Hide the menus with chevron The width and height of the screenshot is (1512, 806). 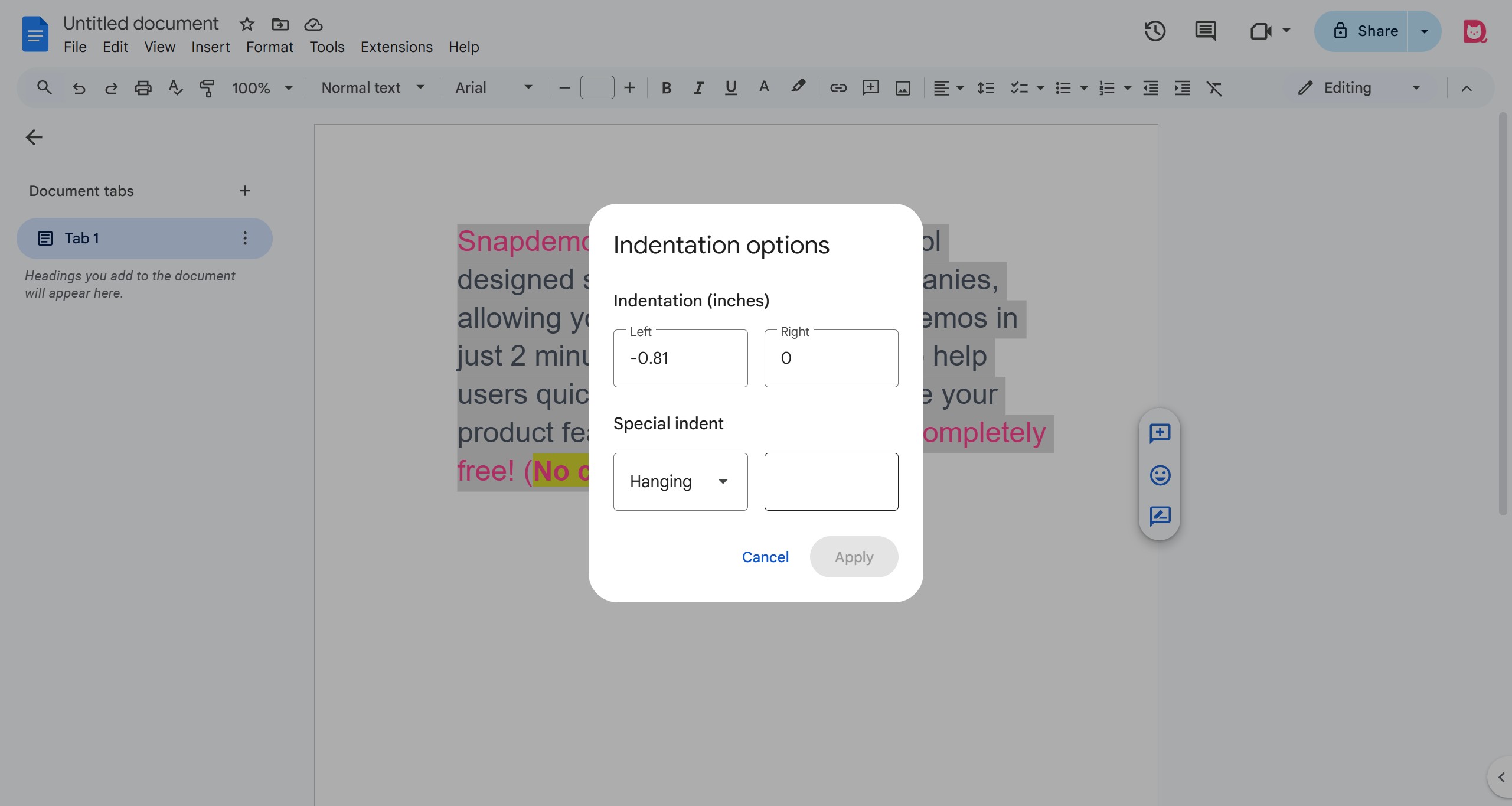1467,88
